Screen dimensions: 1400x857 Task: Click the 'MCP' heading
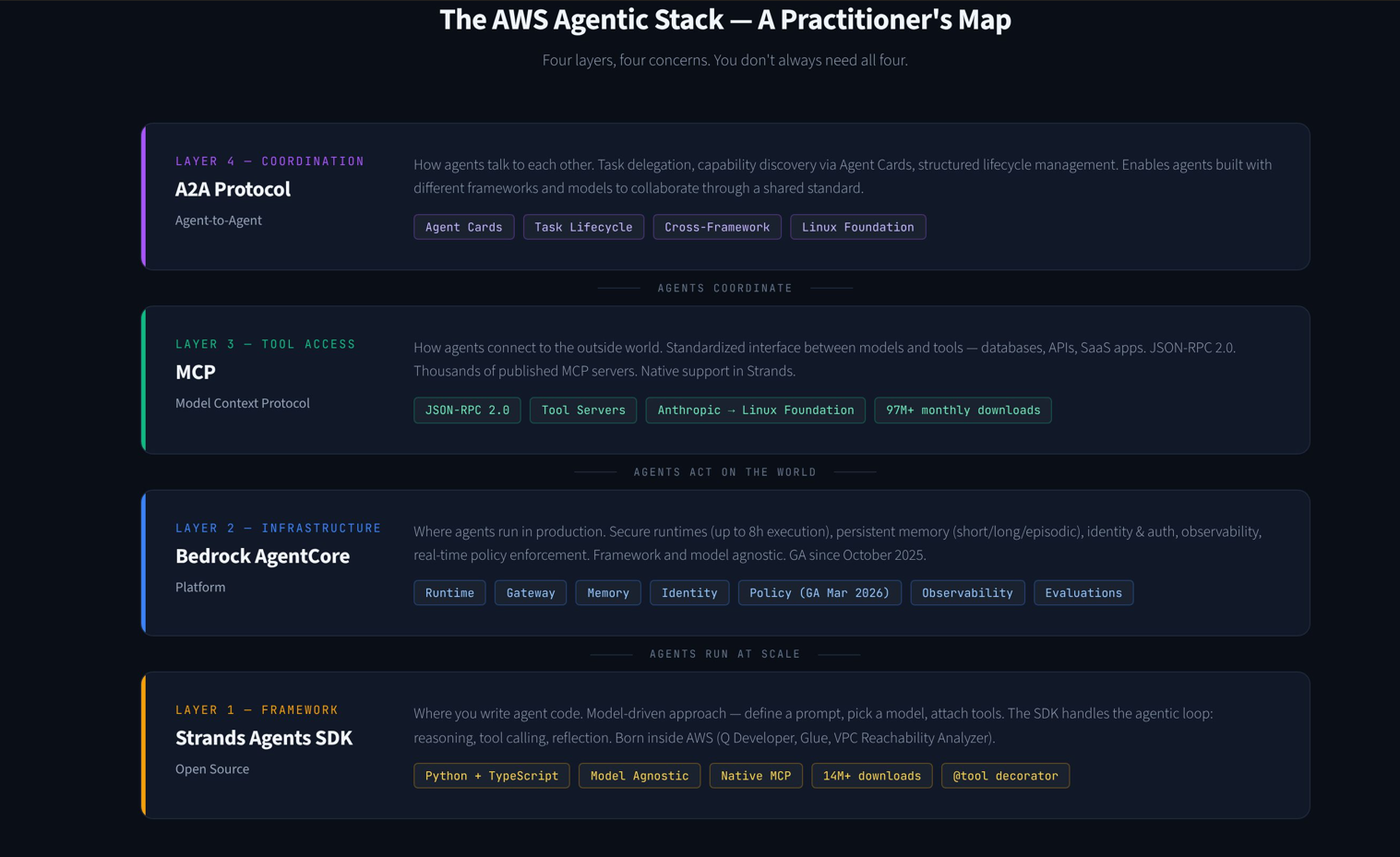196,372
